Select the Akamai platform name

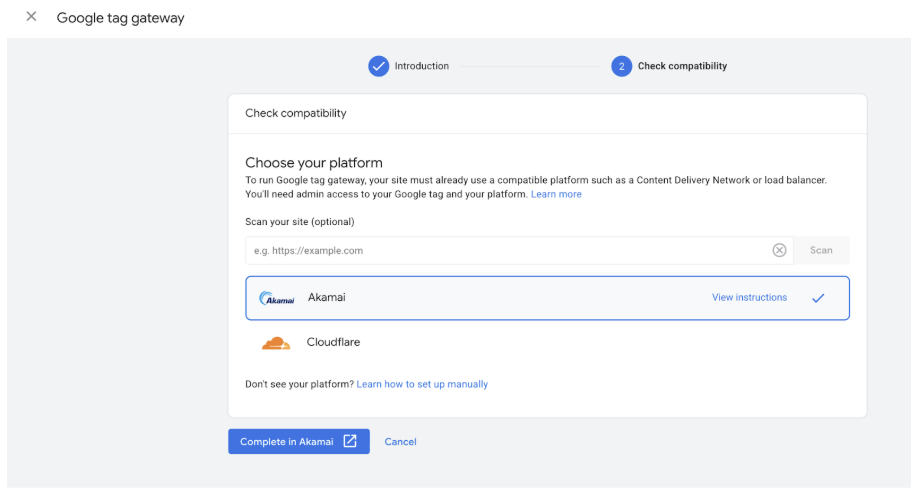pyautogui.click(x=326, y=297)
